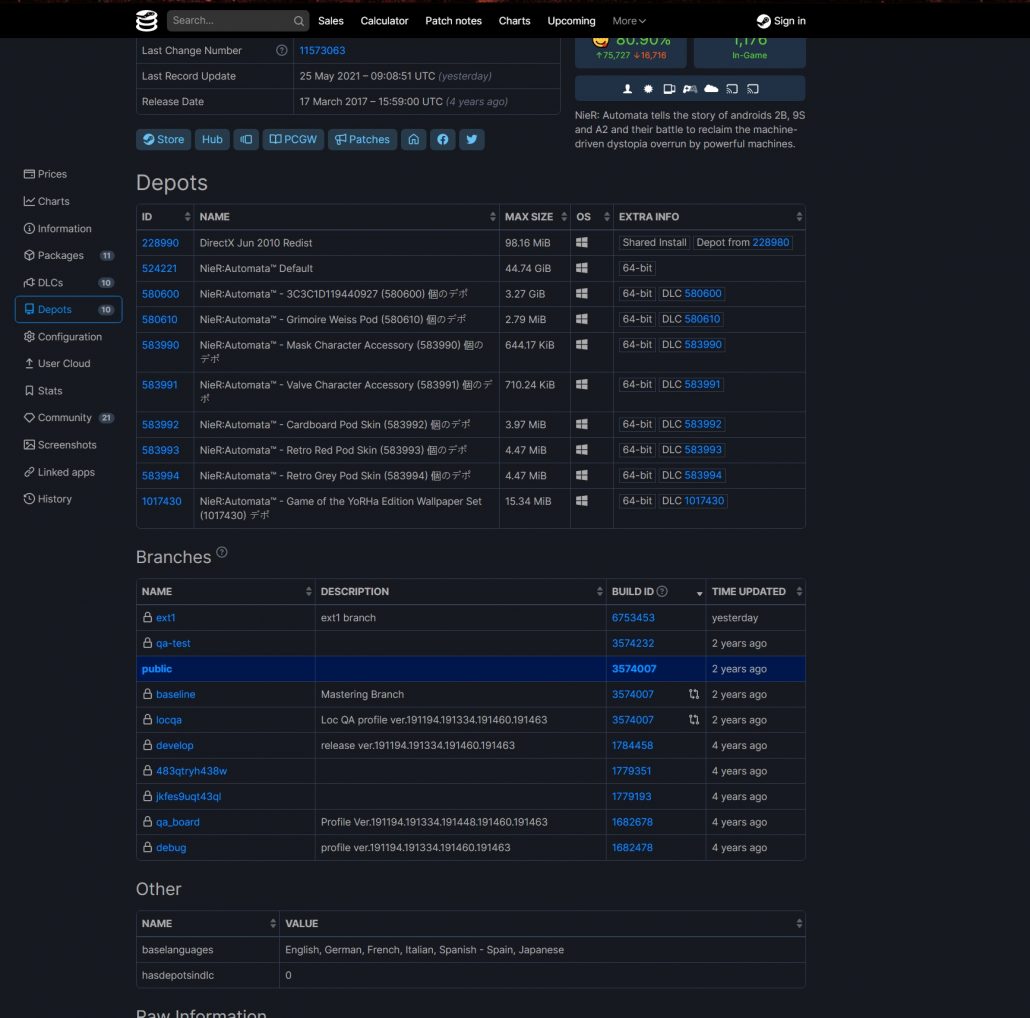
Task: Click help icon next to Last Change Number
Action: [282, 51]
